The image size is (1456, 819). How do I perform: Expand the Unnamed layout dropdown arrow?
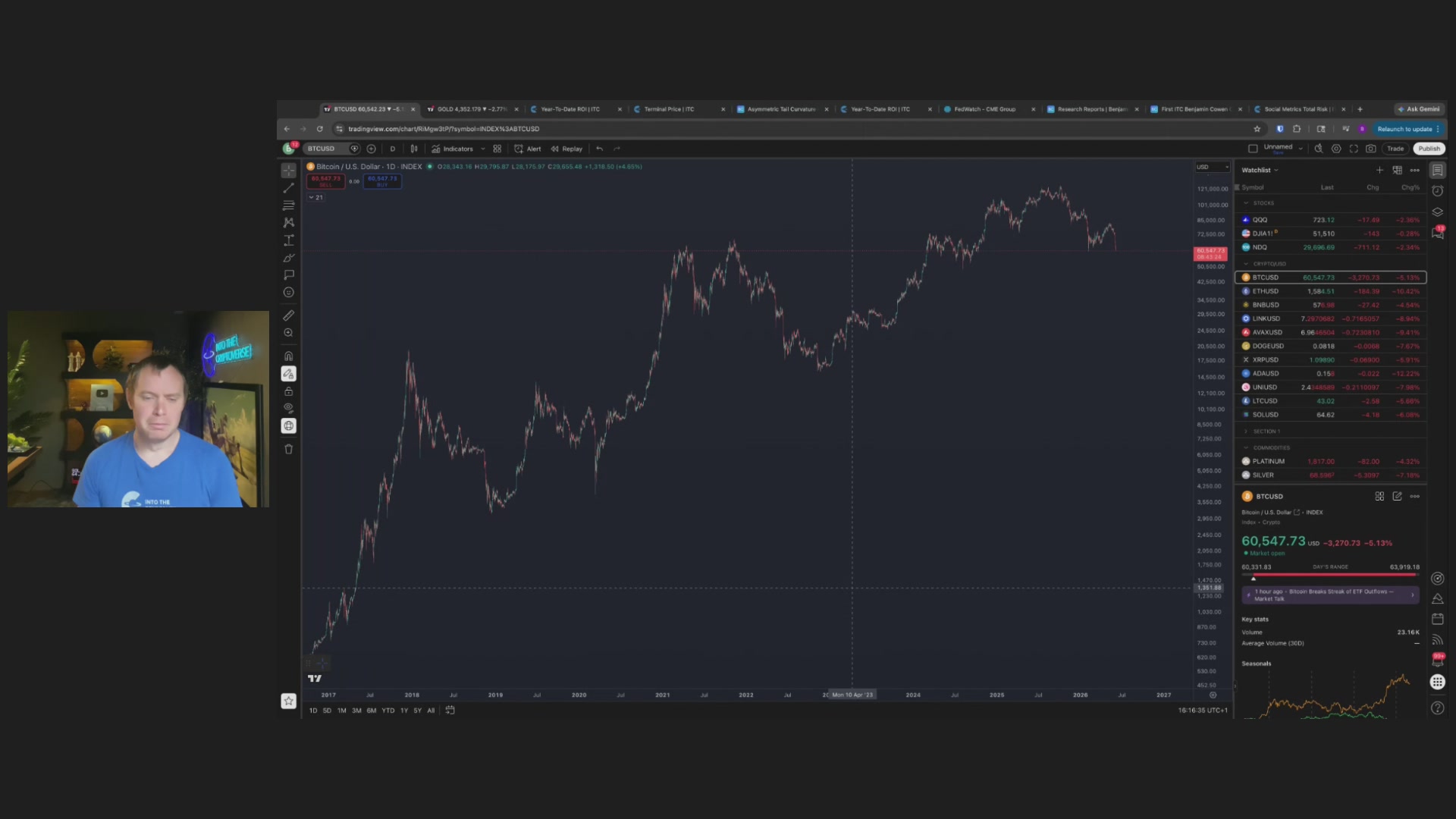[1301, 149]
